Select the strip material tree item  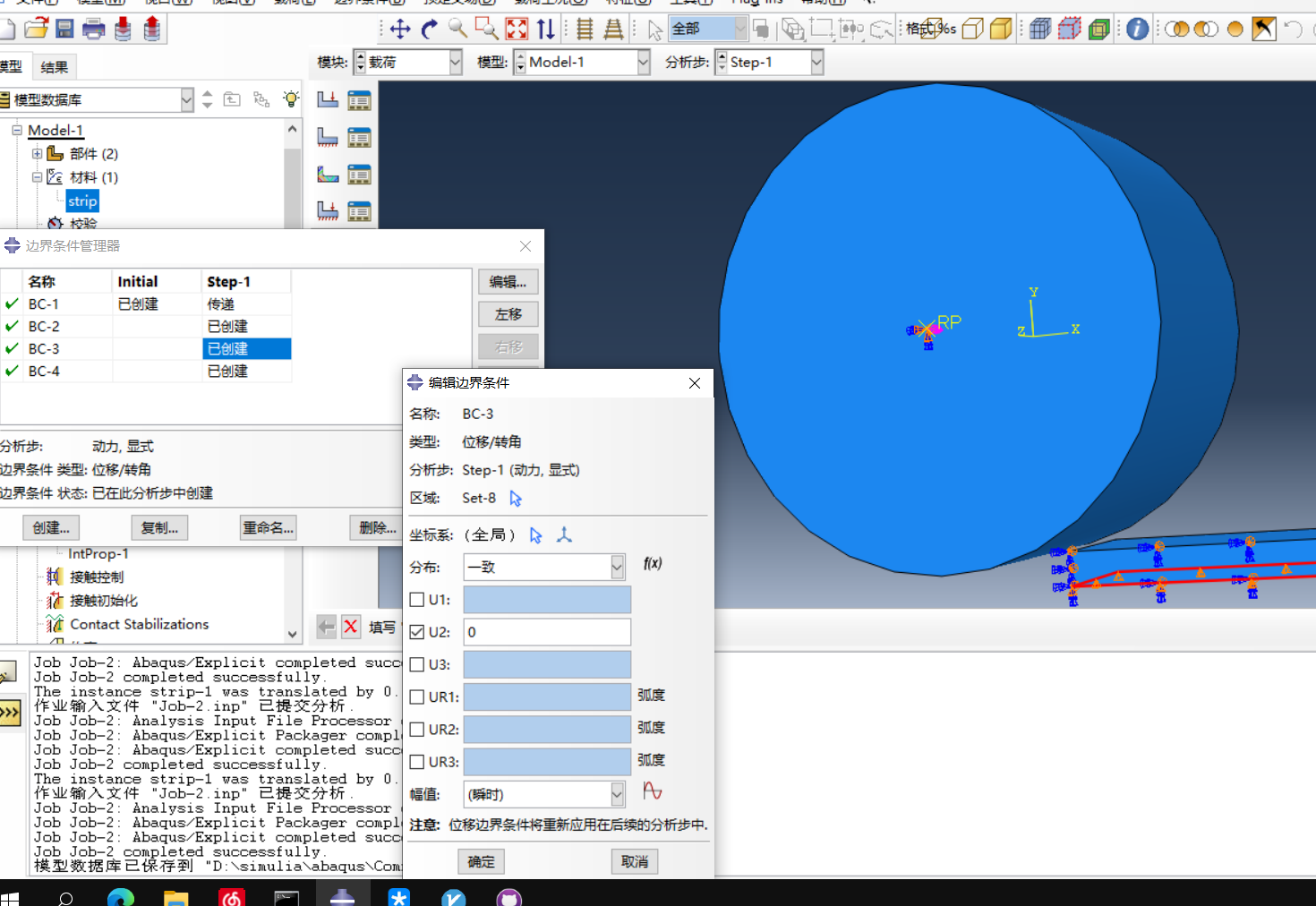[82, 201]
